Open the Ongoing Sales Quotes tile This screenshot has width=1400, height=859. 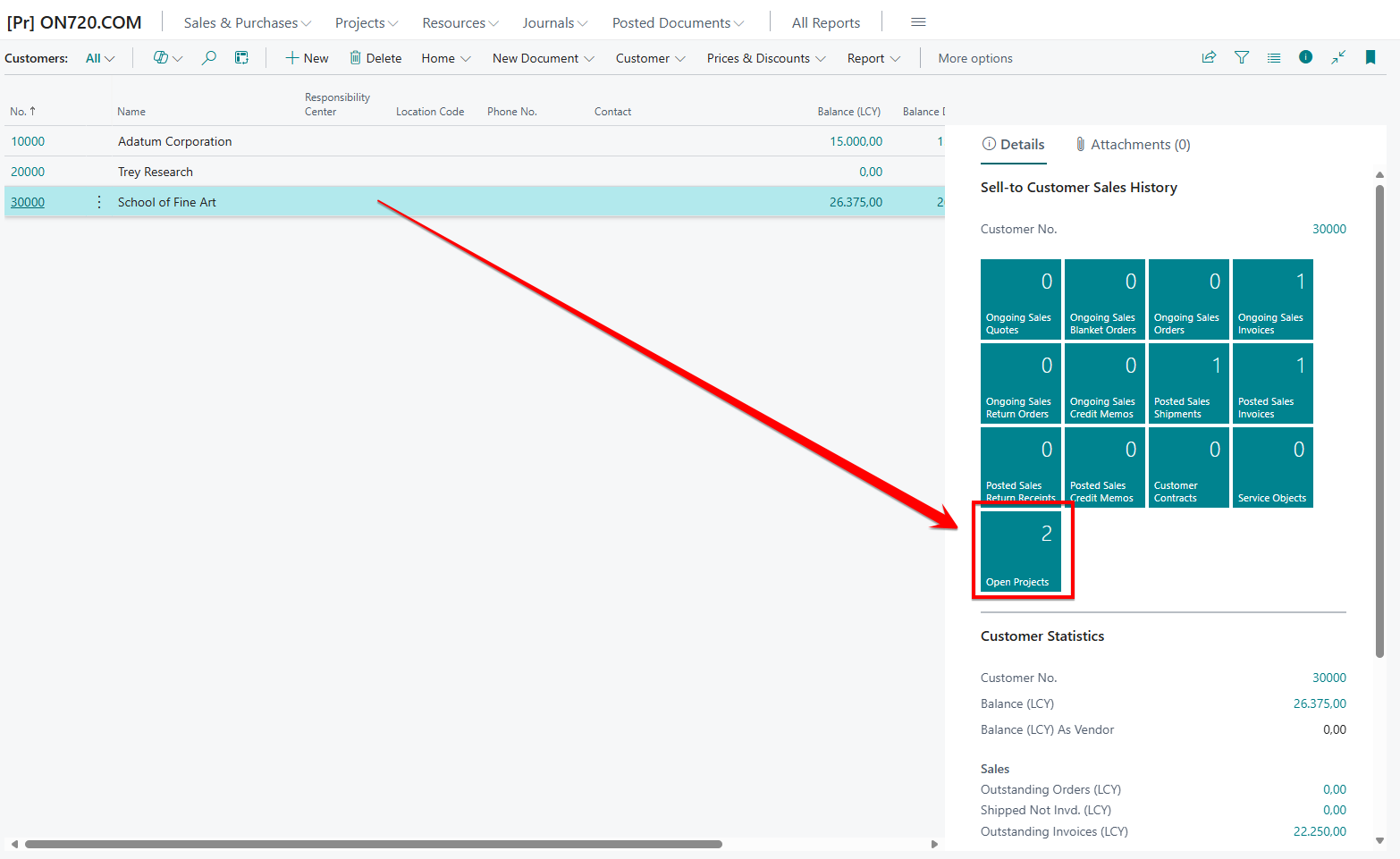(1021, 299)
